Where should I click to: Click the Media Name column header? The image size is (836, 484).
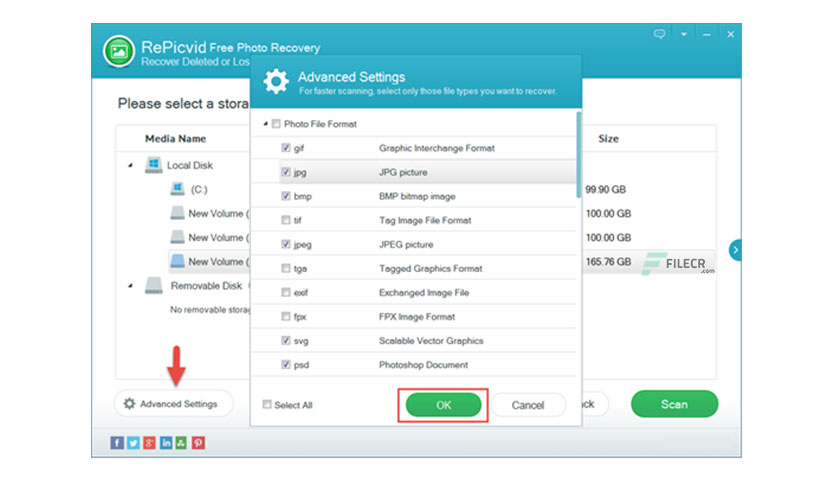click(175, 139)
